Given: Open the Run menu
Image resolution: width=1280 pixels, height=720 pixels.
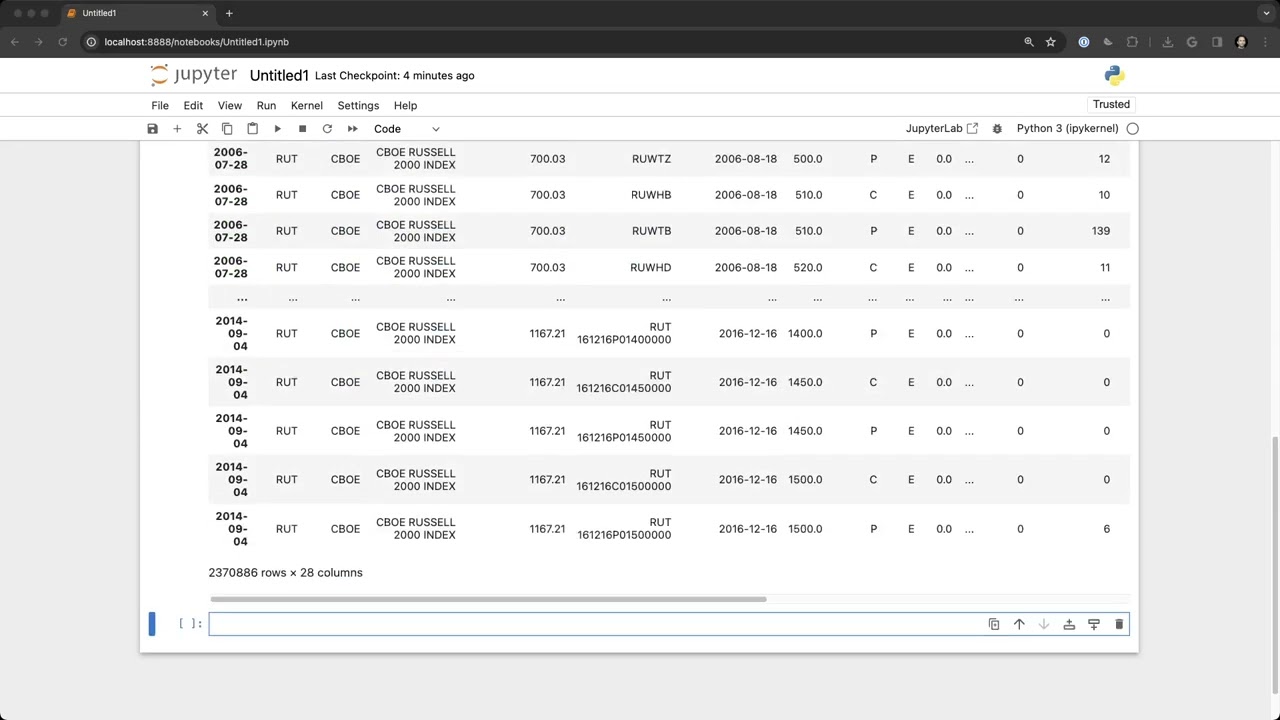Looking at the screenshot, I should click(266, 105).
